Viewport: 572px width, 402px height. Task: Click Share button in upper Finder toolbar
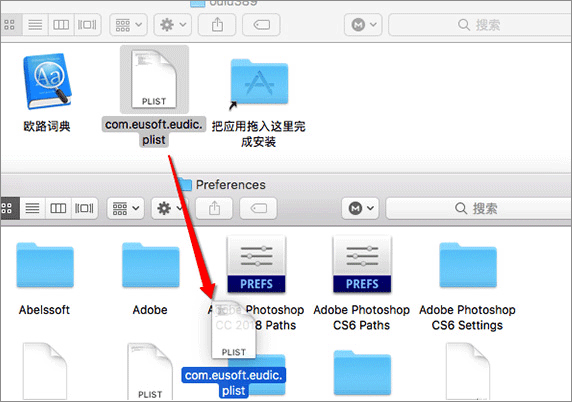[x=217, y=25]
